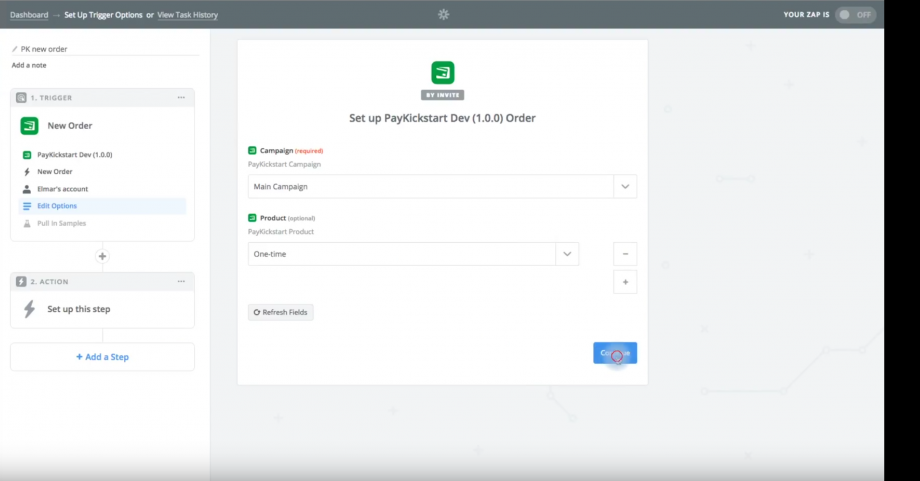This screenshot has width=920, height=481.
Task: Click Set Up Trigger Options breadcrumb
Action: pyautogui.click(x=103, y=15)
